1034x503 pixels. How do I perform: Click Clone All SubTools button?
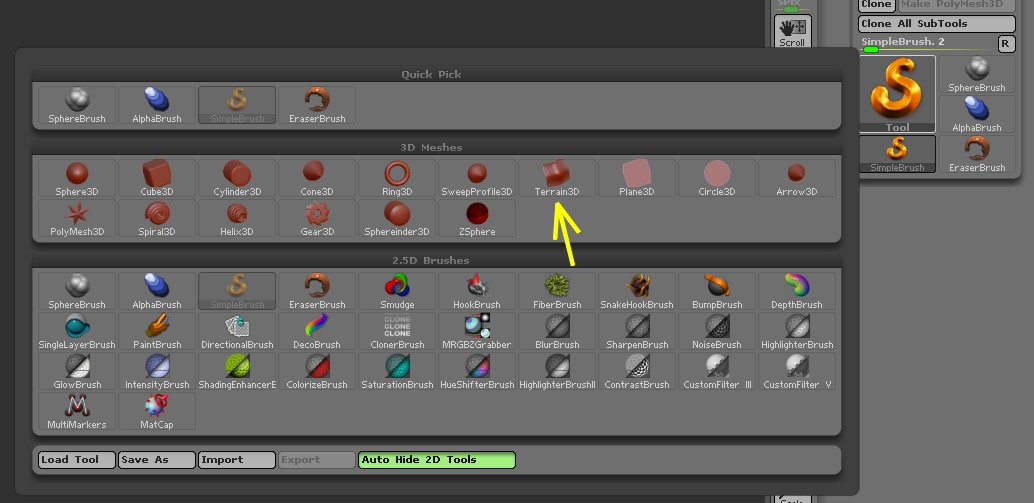click(x=937, y=24)
